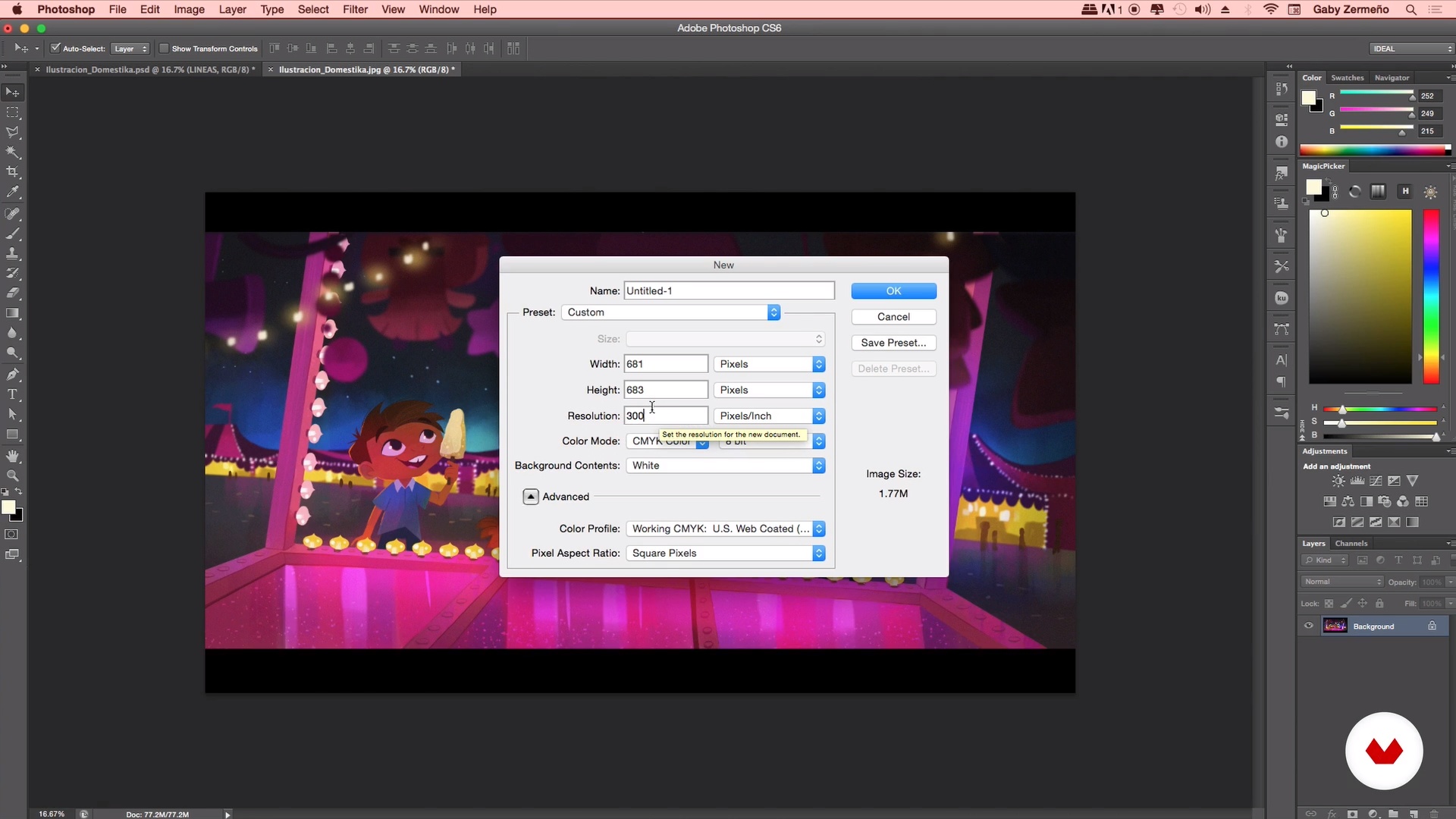This screenshot has width=1456, height=819.
Task: Toggle the Auto-Select checkbox
Action: pos(55,48)
